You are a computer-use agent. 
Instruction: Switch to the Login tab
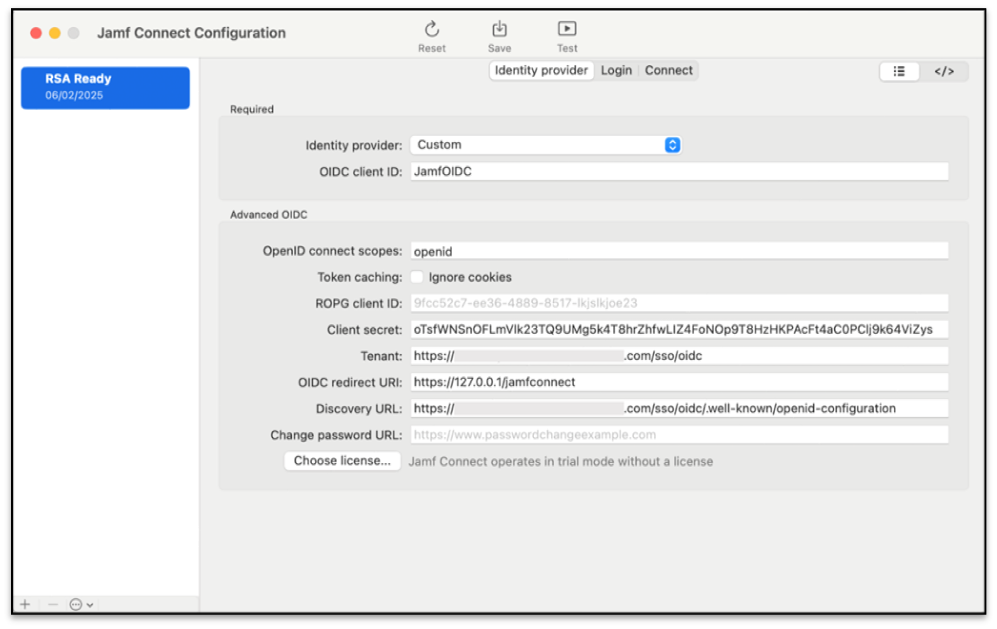(616, 70)
